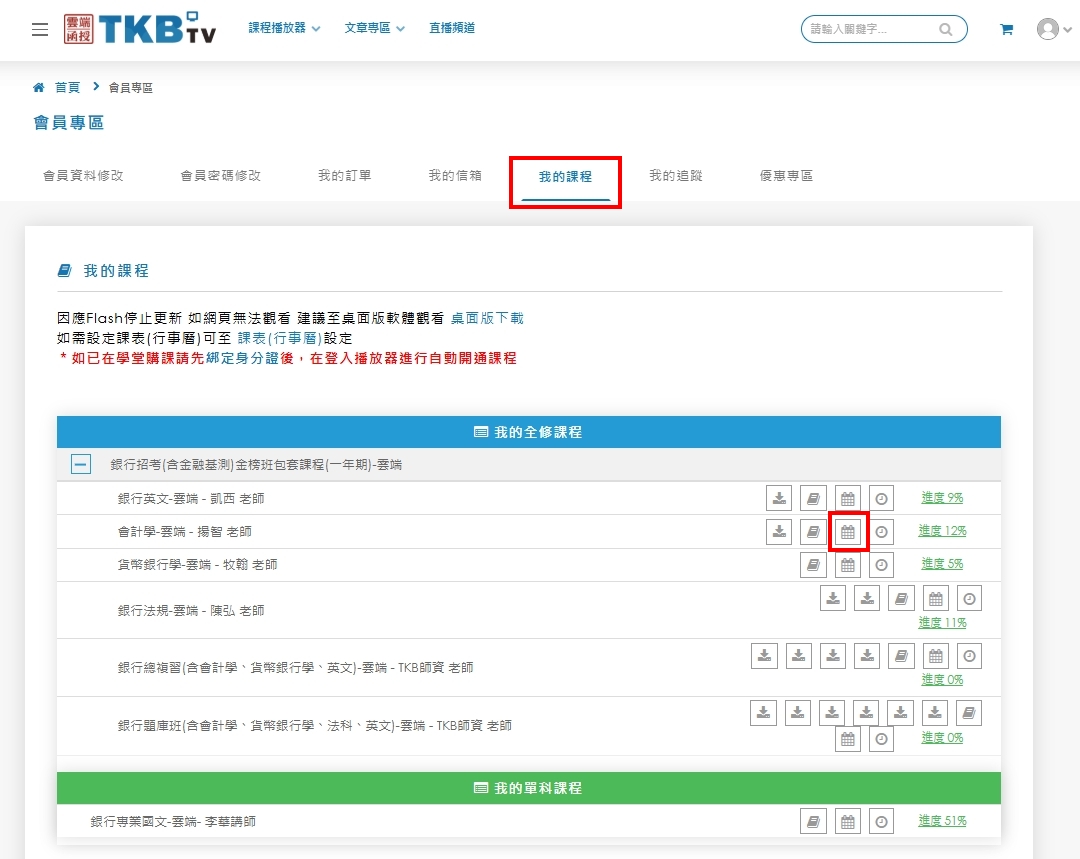Open the hamburger menu icon
Image resolution: width=1080 pixels, height=859 pixels.
(x=40, y=29)
